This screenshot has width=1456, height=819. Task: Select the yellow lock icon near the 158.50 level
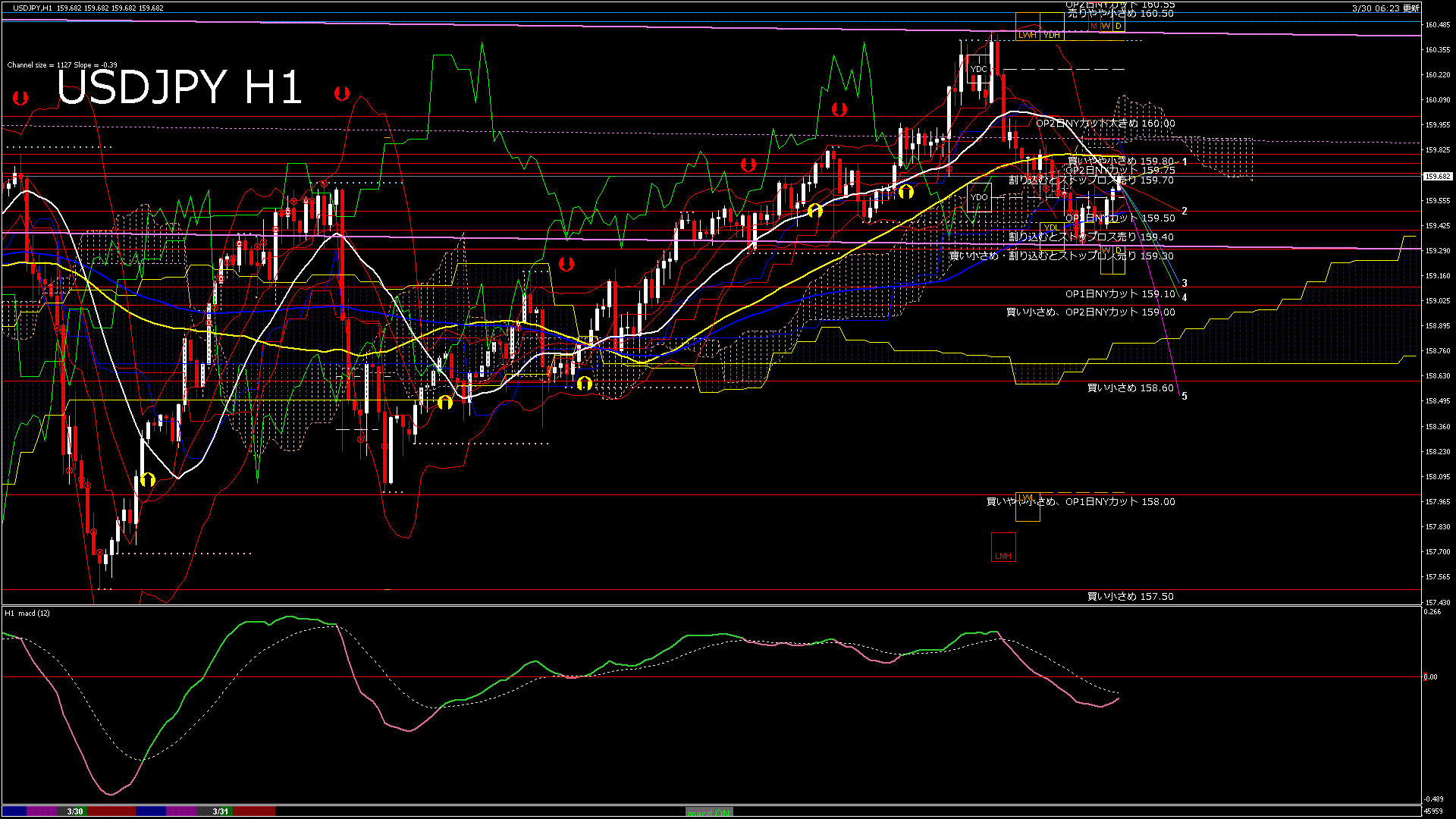pos(445,403)
